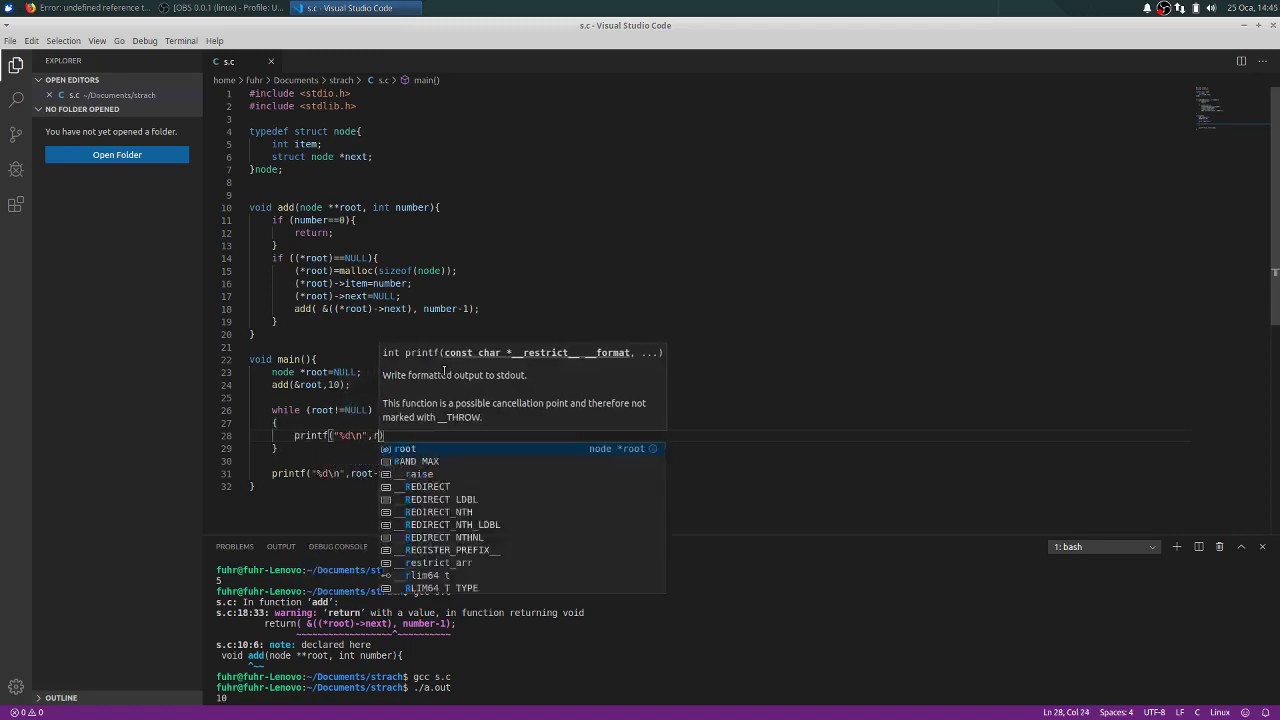Open the '1: bash' terminal selector dropdown
This screenshot has width=1280, height=720.
1104,547
